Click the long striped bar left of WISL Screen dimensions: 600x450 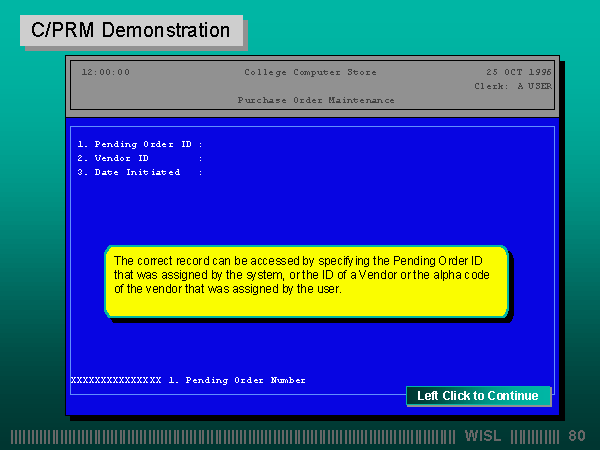(235, 437)
